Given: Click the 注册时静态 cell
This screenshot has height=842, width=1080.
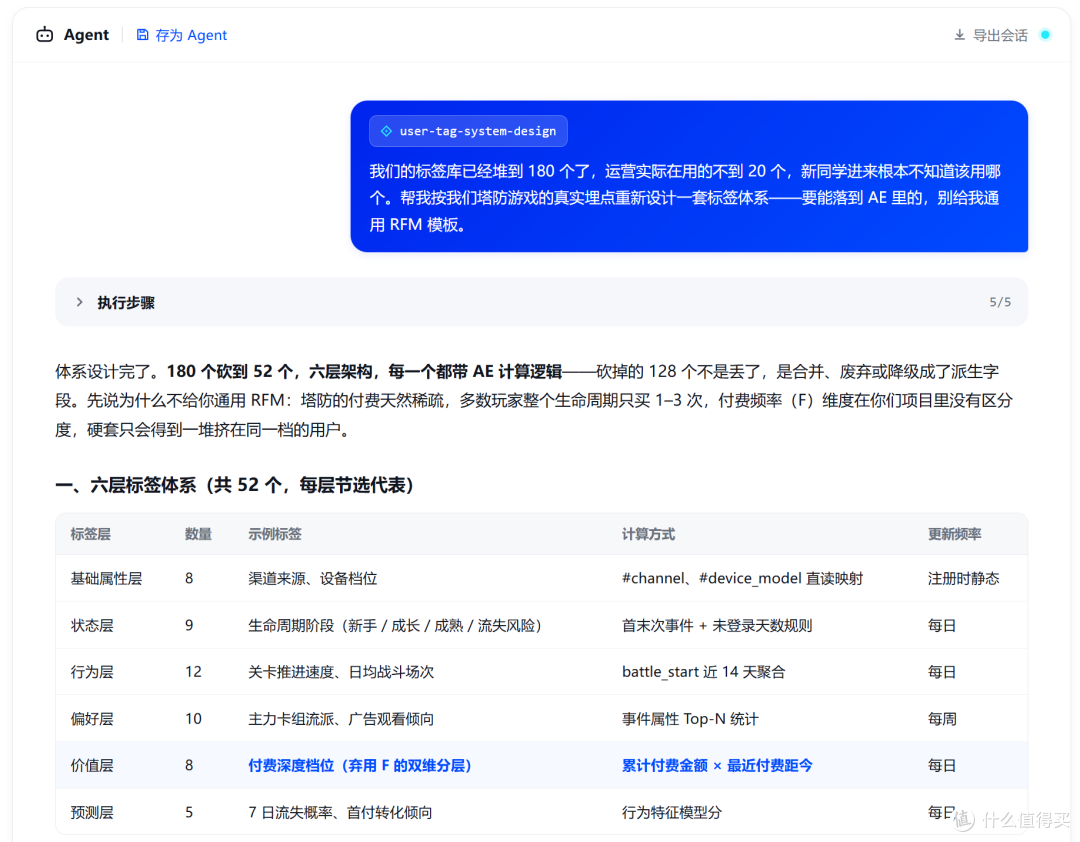Looking at the screenshot, I should click(x=963, y=578).
